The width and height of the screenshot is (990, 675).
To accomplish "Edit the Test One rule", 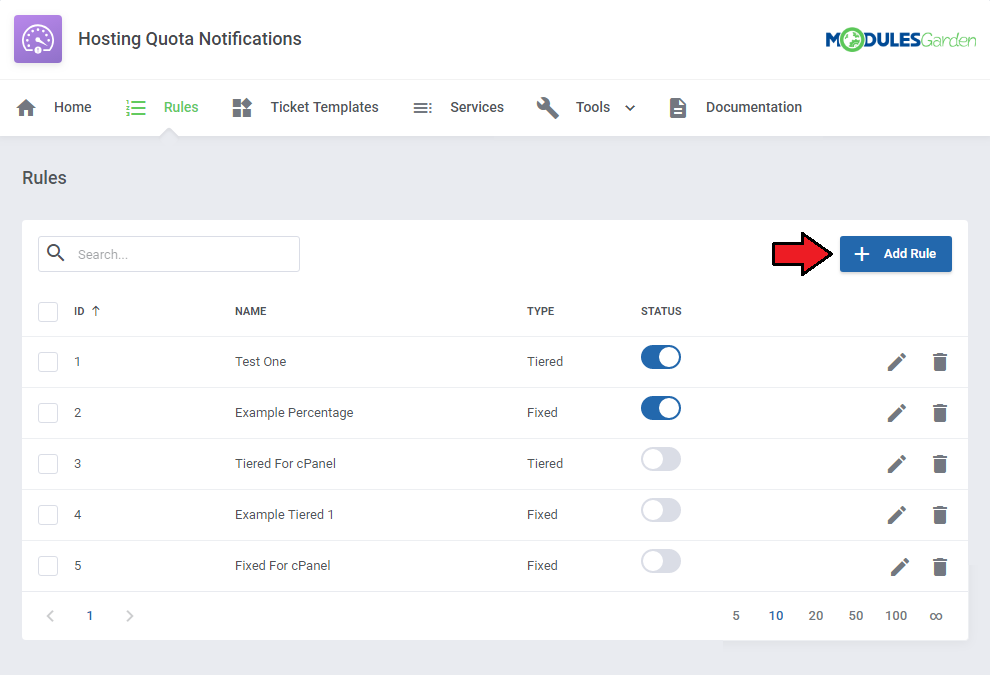I will pyautogui.click(x=897, y=362).
